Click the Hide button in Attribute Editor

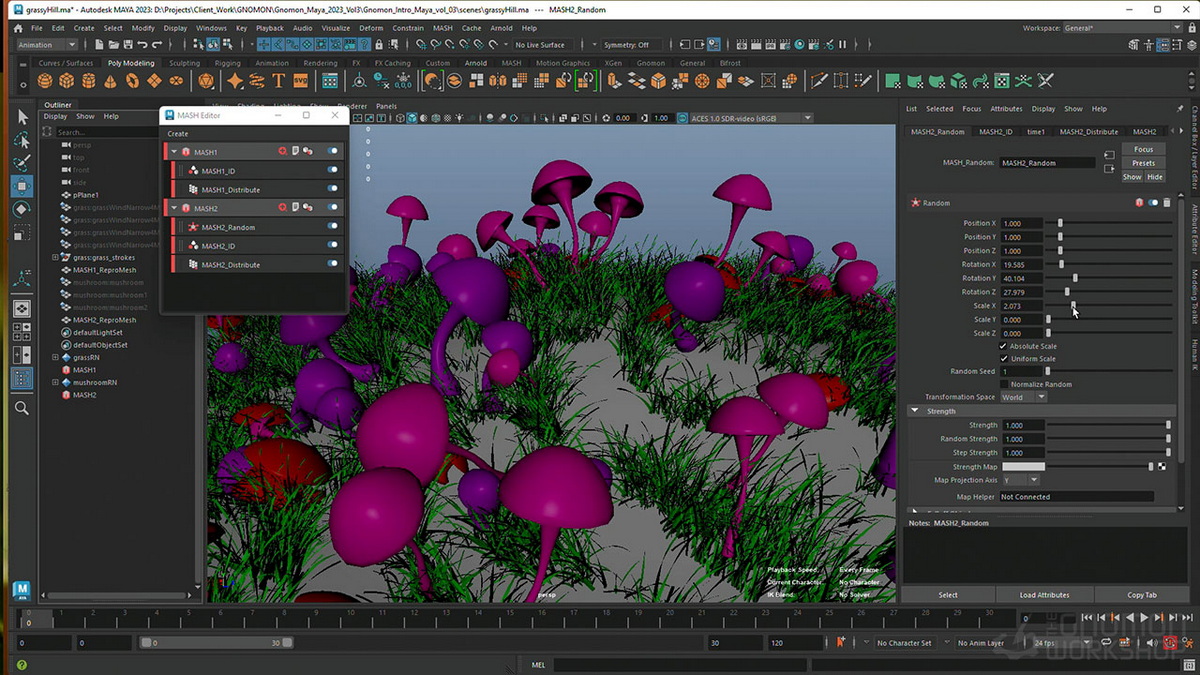click(1154, 177)
